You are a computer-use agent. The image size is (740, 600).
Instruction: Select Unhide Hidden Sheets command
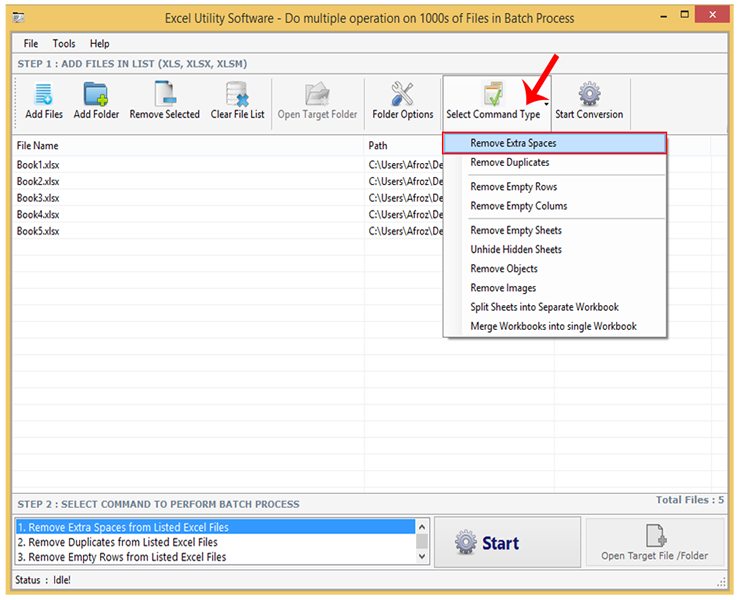pyautogui.click(x=555, y=249)
